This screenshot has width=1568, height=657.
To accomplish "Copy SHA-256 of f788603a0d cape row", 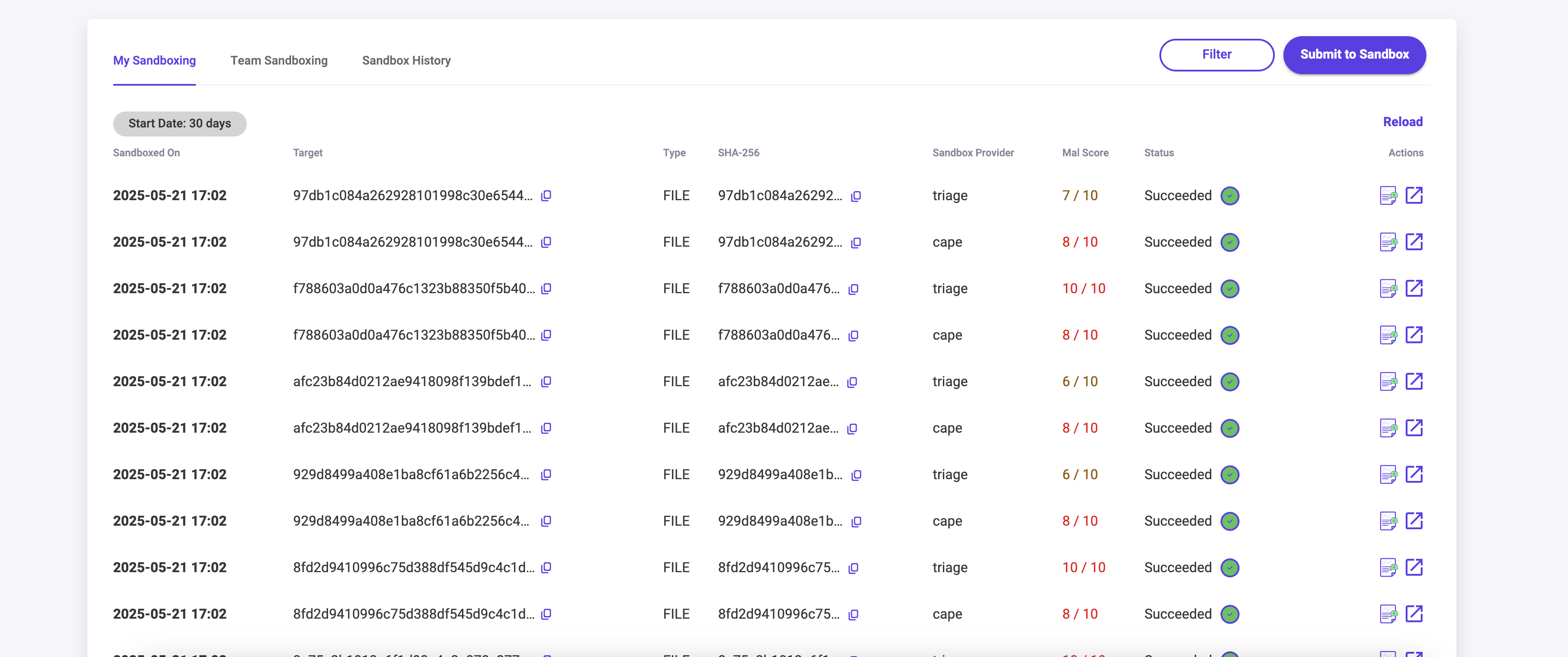I will 853,335.
